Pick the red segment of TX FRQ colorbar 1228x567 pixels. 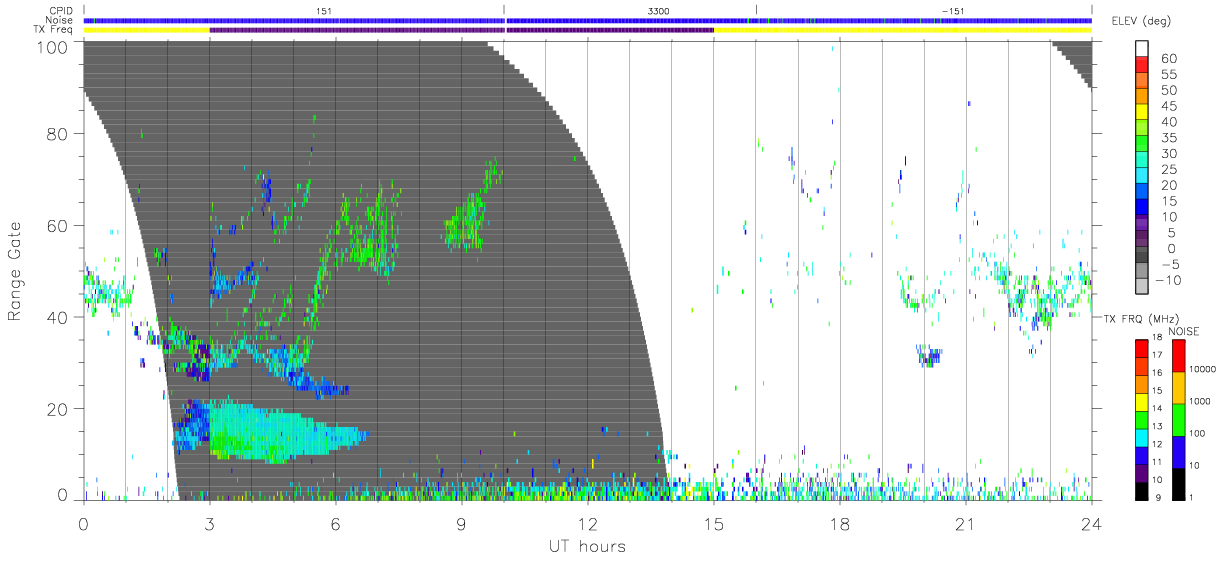coord(1142,349)
